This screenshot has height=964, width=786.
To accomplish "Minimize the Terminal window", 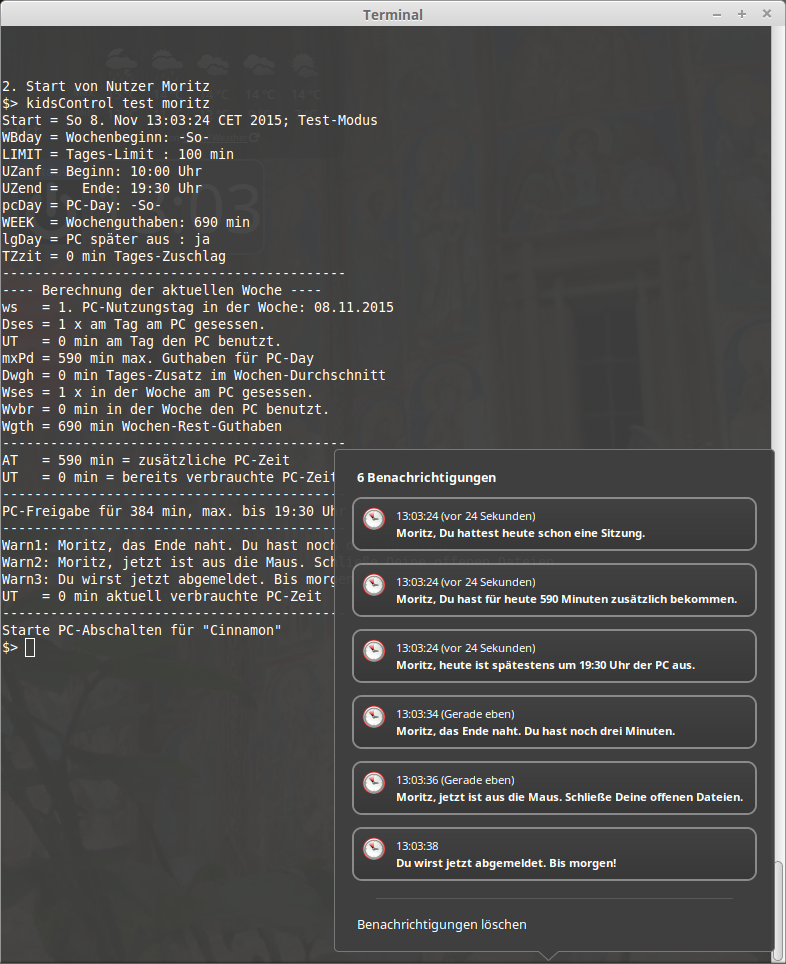I will click(x=717, y=14).
